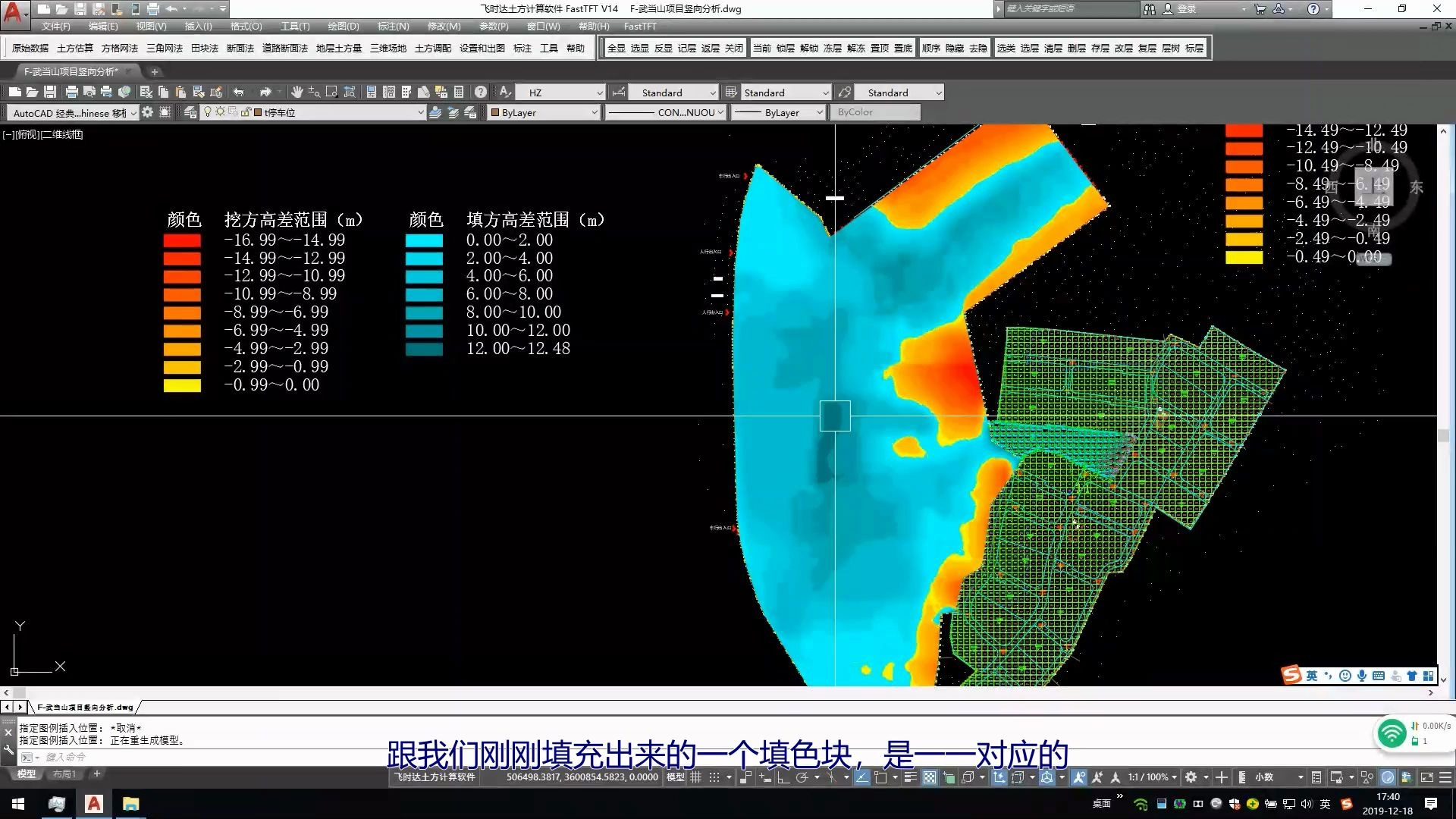The image size is (1456, 819).
Task: Click the Plot print icon
Action: click(x=71, y=92)
